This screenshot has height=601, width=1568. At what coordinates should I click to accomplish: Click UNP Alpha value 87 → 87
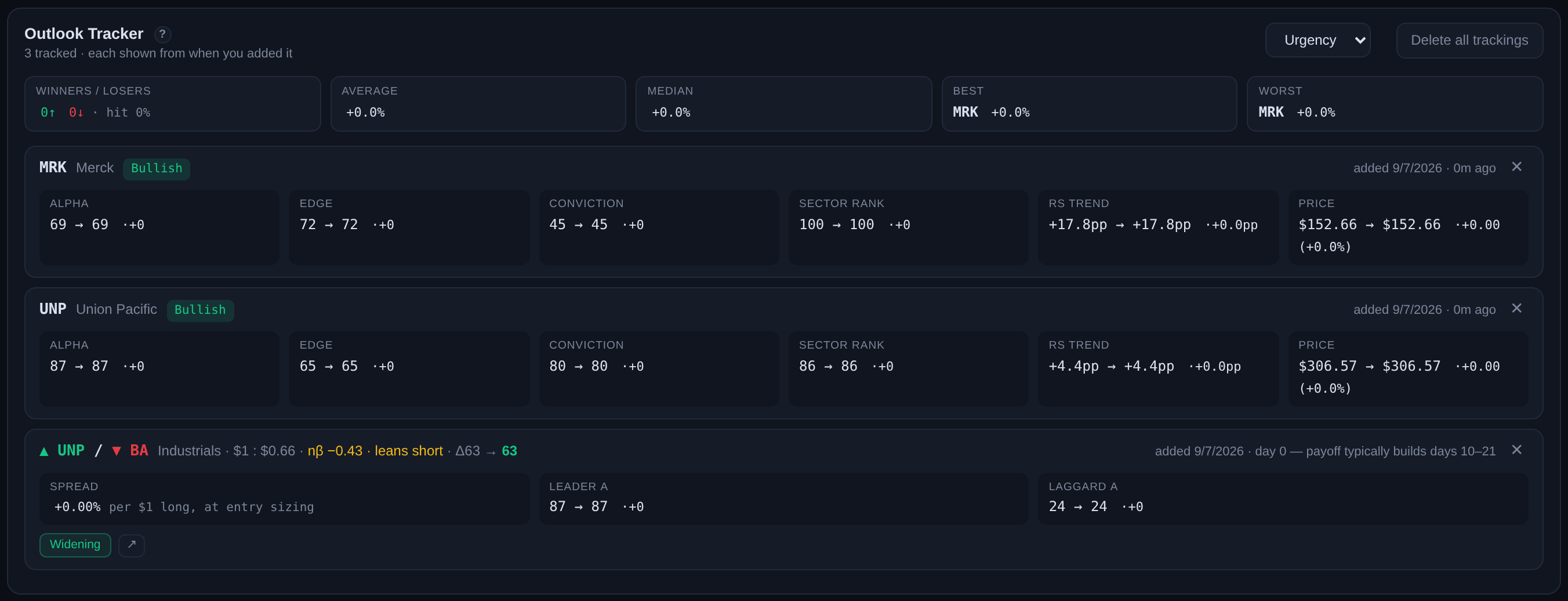click(79, 366)
